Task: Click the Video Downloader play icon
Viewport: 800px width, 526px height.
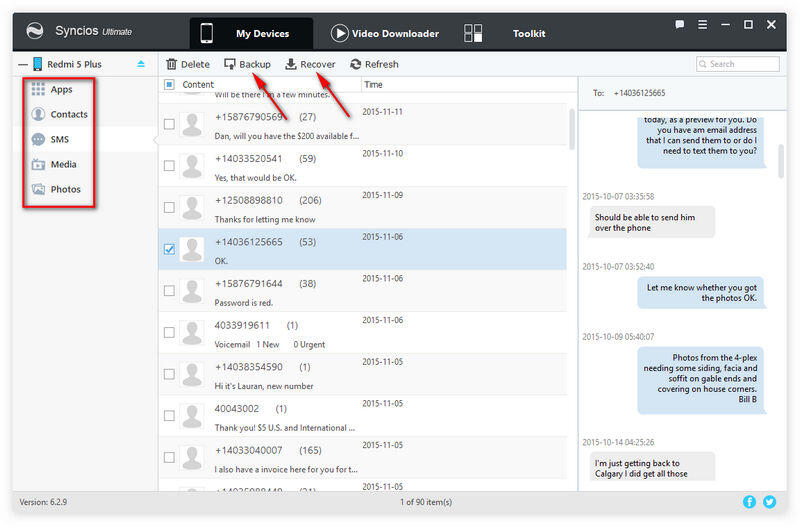Action: 339,33
